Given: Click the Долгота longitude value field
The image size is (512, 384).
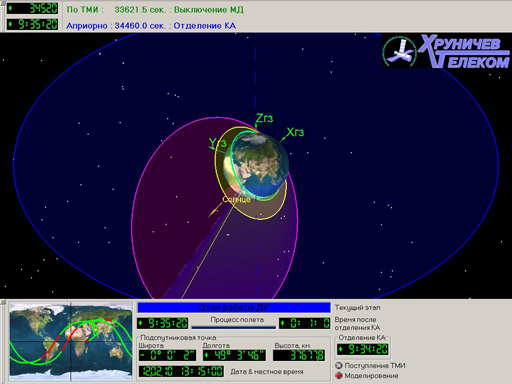Looking at the screenshot, I should 234,355.
